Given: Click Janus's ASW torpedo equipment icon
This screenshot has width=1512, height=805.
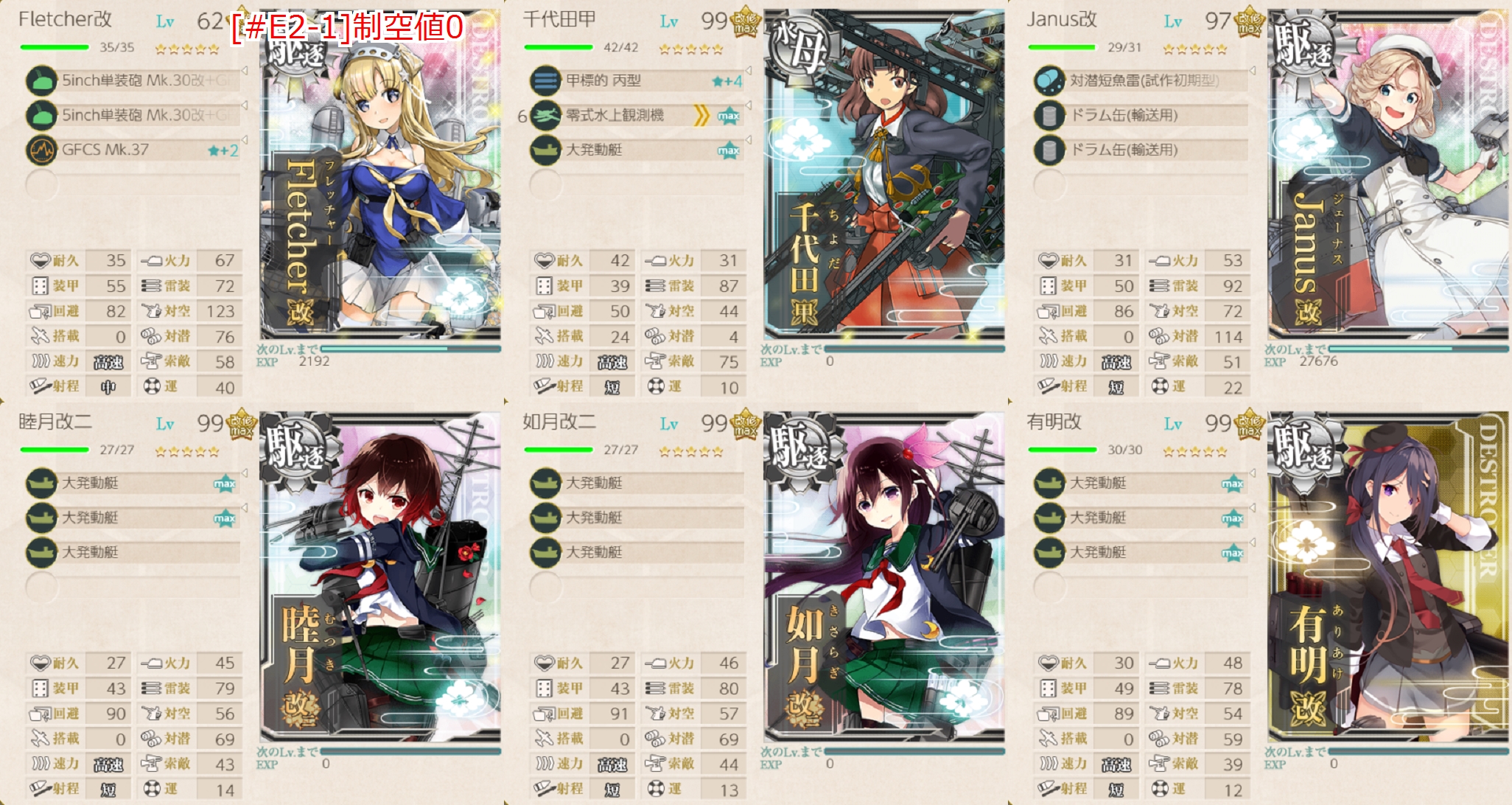Looking at the screenshot, I should (1049, 81).
